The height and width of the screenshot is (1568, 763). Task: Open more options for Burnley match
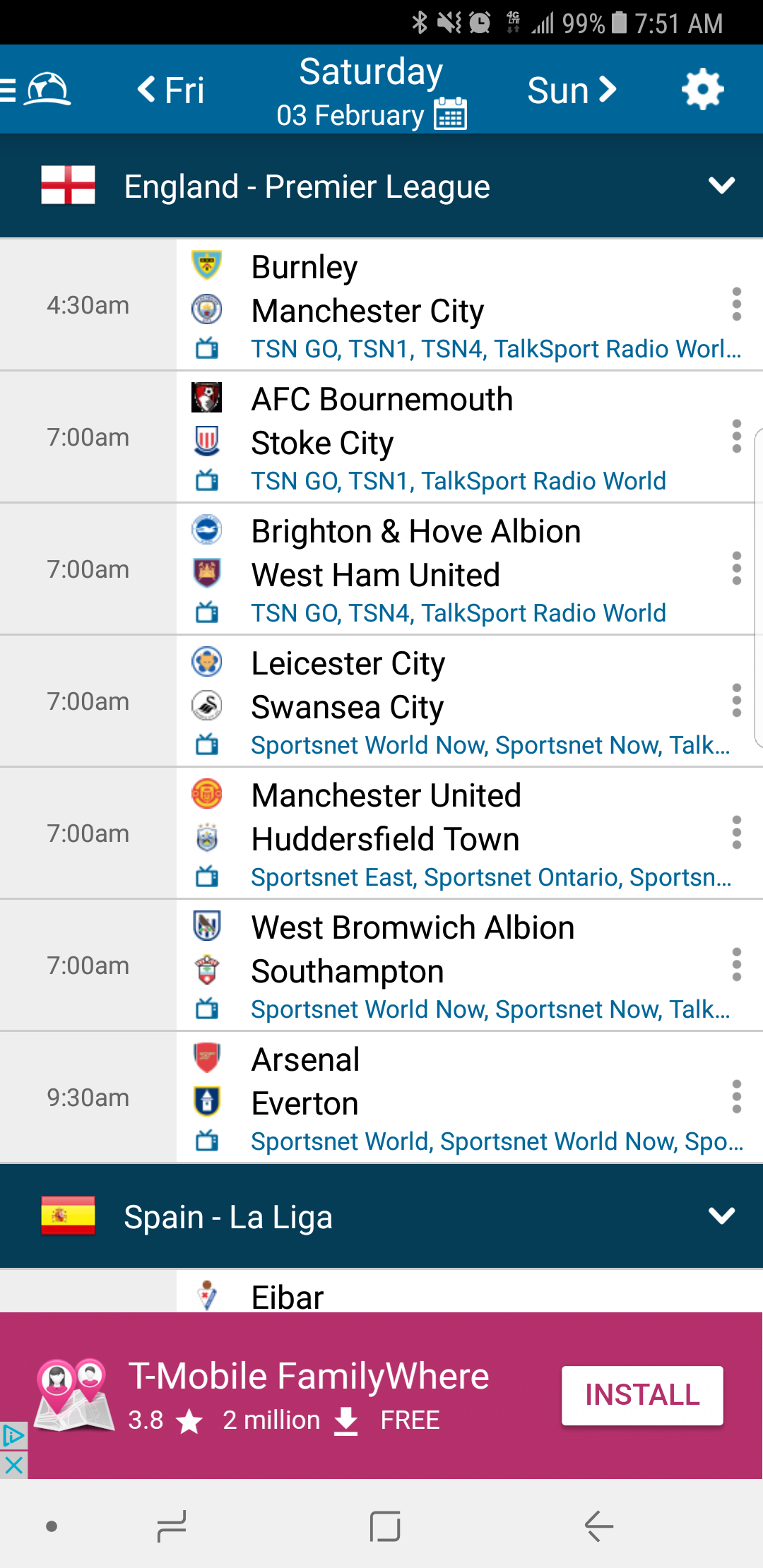tap(736, 304)
